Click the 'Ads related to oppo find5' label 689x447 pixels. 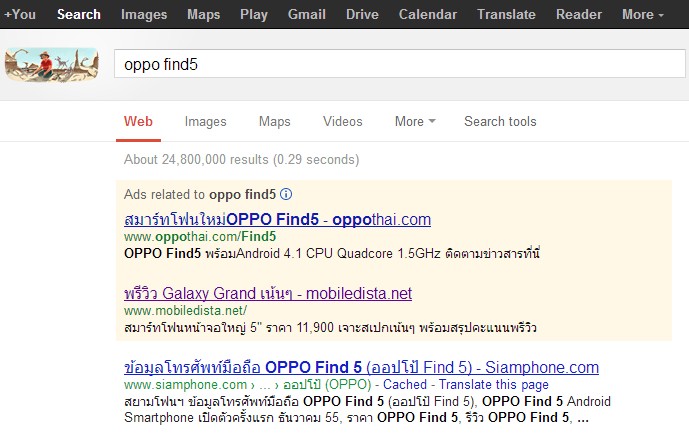(200, 194)
